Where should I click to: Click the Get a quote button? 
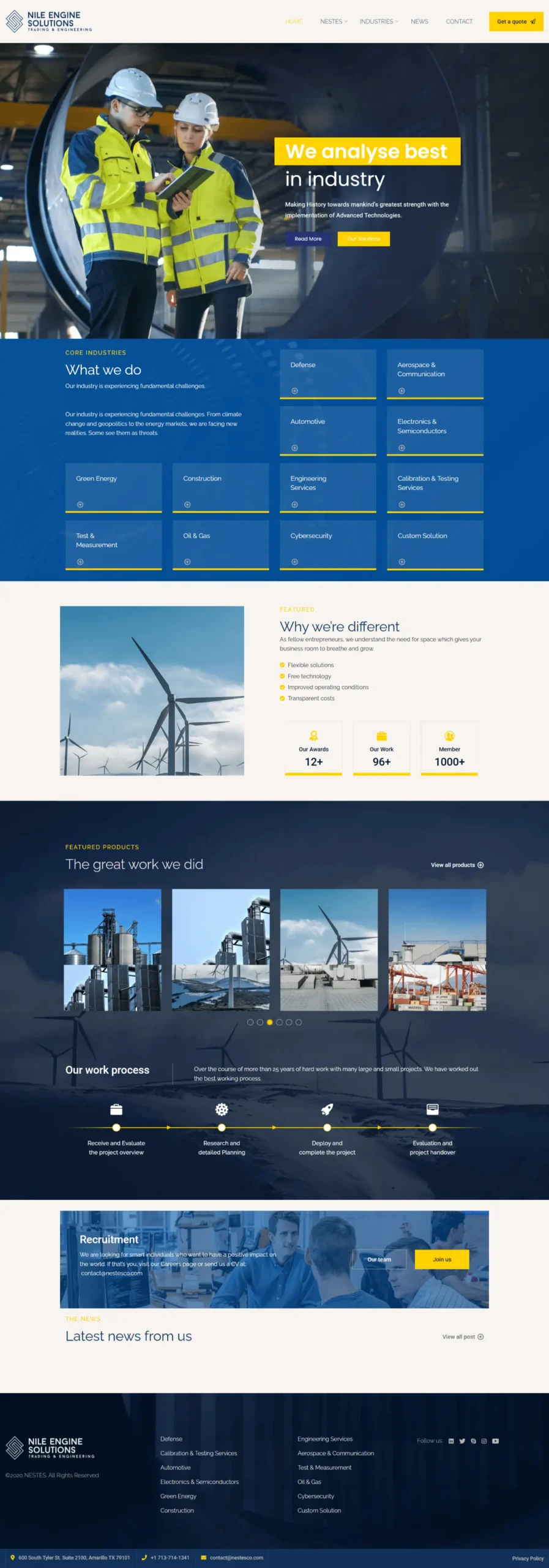point(515,21)
